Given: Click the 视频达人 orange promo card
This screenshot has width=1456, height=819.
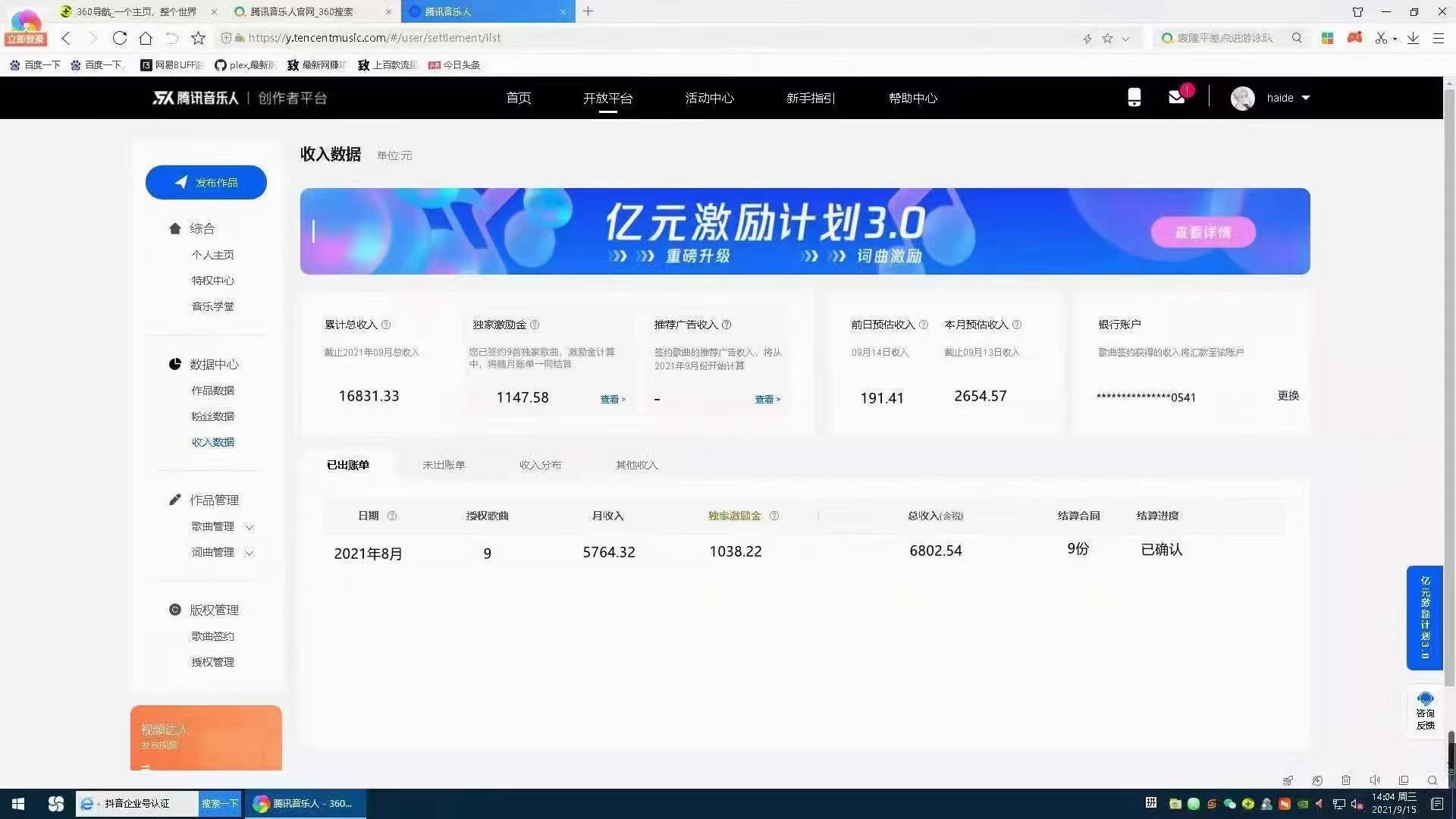Looking at the screenshot, I should click(x=206, y=738).
